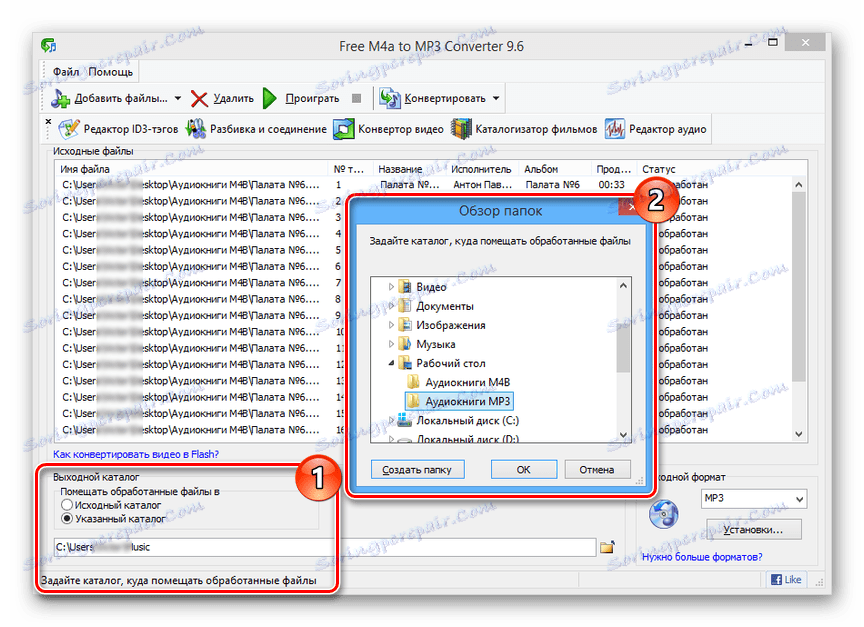Open the 'Как конвертировать видео в Flash?' link

point(136,454)
